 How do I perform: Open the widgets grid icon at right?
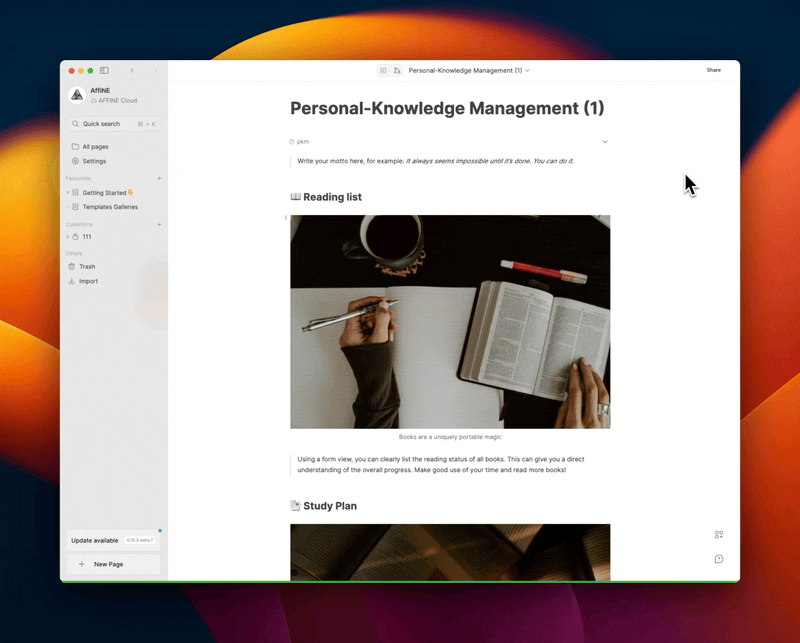point(719,534)
